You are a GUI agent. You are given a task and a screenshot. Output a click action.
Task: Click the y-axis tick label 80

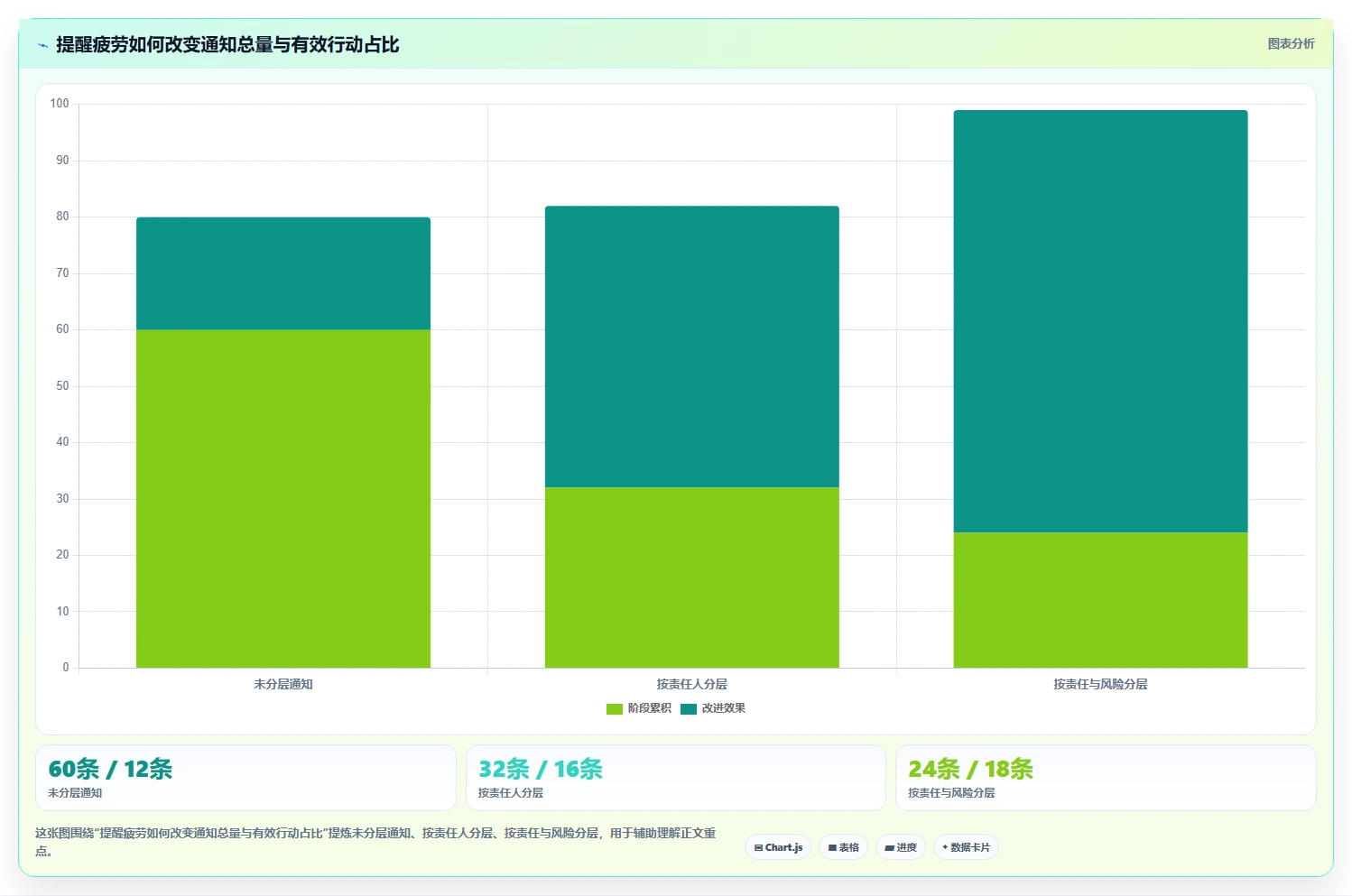click(x=62, y=217)
